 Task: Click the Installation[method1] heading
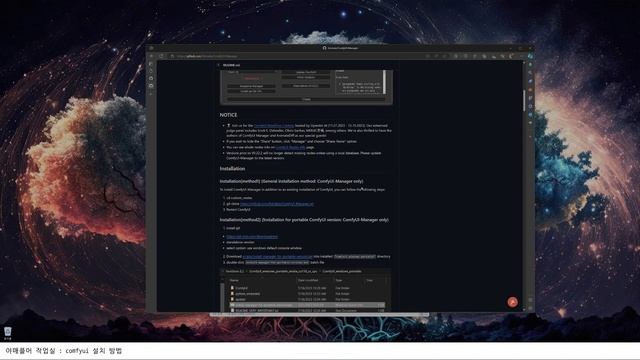coord(291,181)
